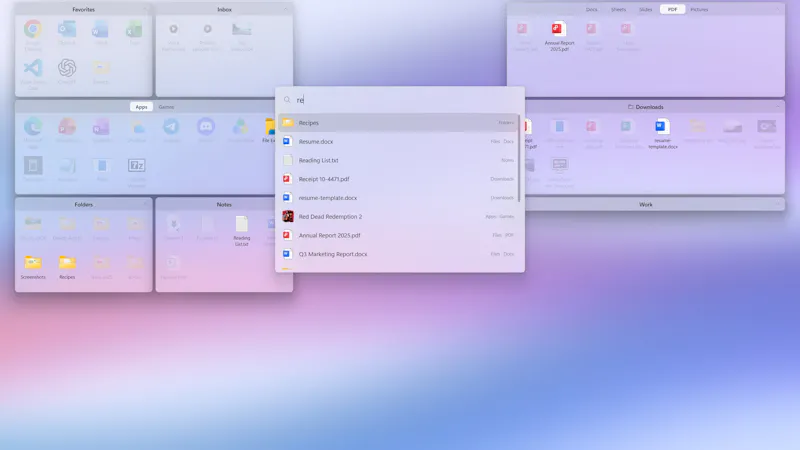Click the magnifier icon in search box
Screen dimensions: 800x450
pos(287,100)
